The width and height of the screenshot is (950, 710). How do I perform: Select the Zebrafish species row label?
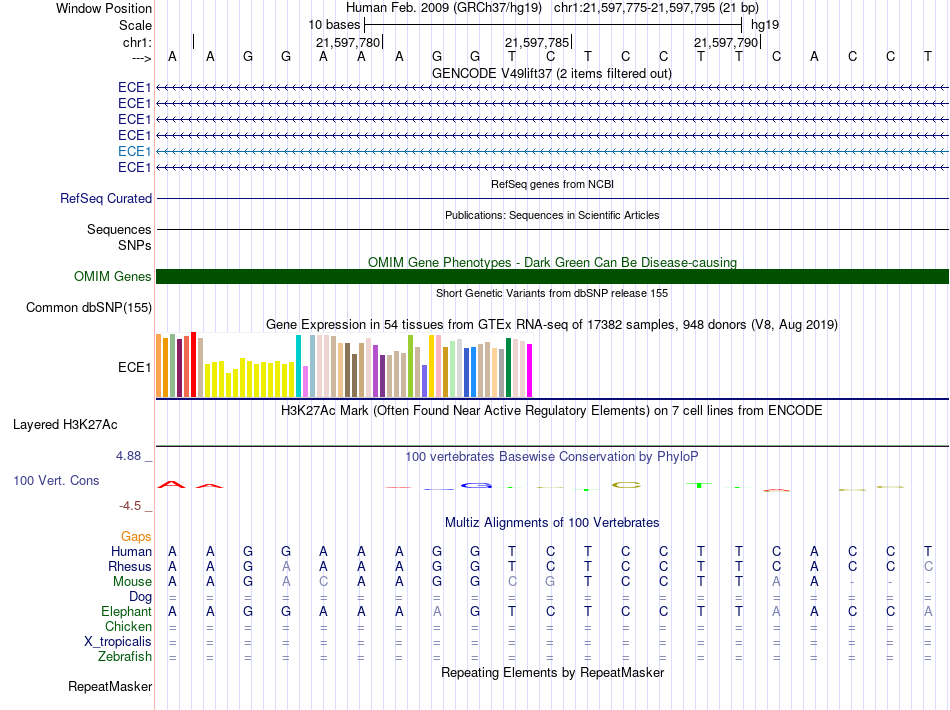tap(125, 657)
